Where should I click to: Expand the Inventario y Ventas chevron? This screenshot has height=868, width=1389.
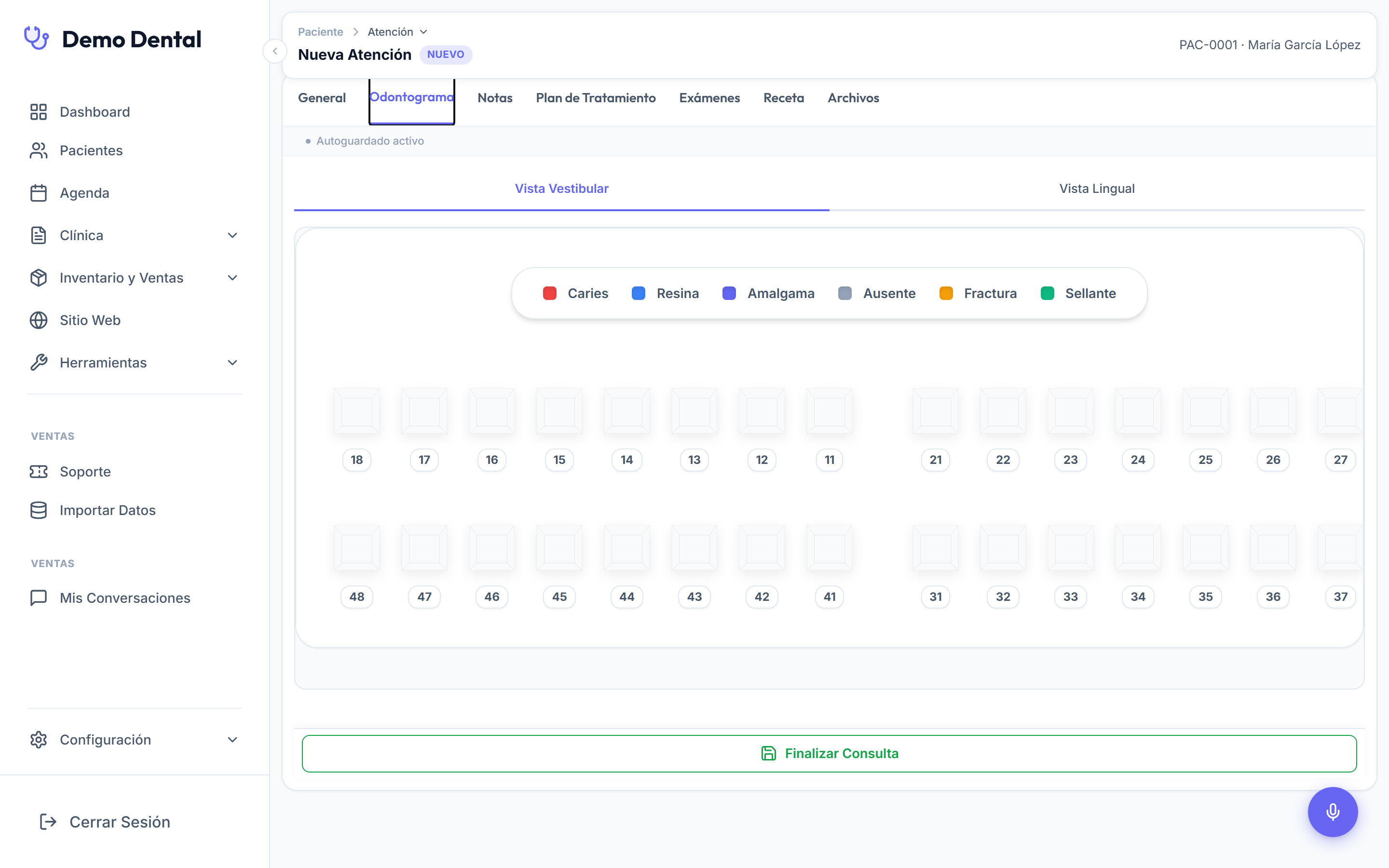pyautogui.click(x=232, y=278)
